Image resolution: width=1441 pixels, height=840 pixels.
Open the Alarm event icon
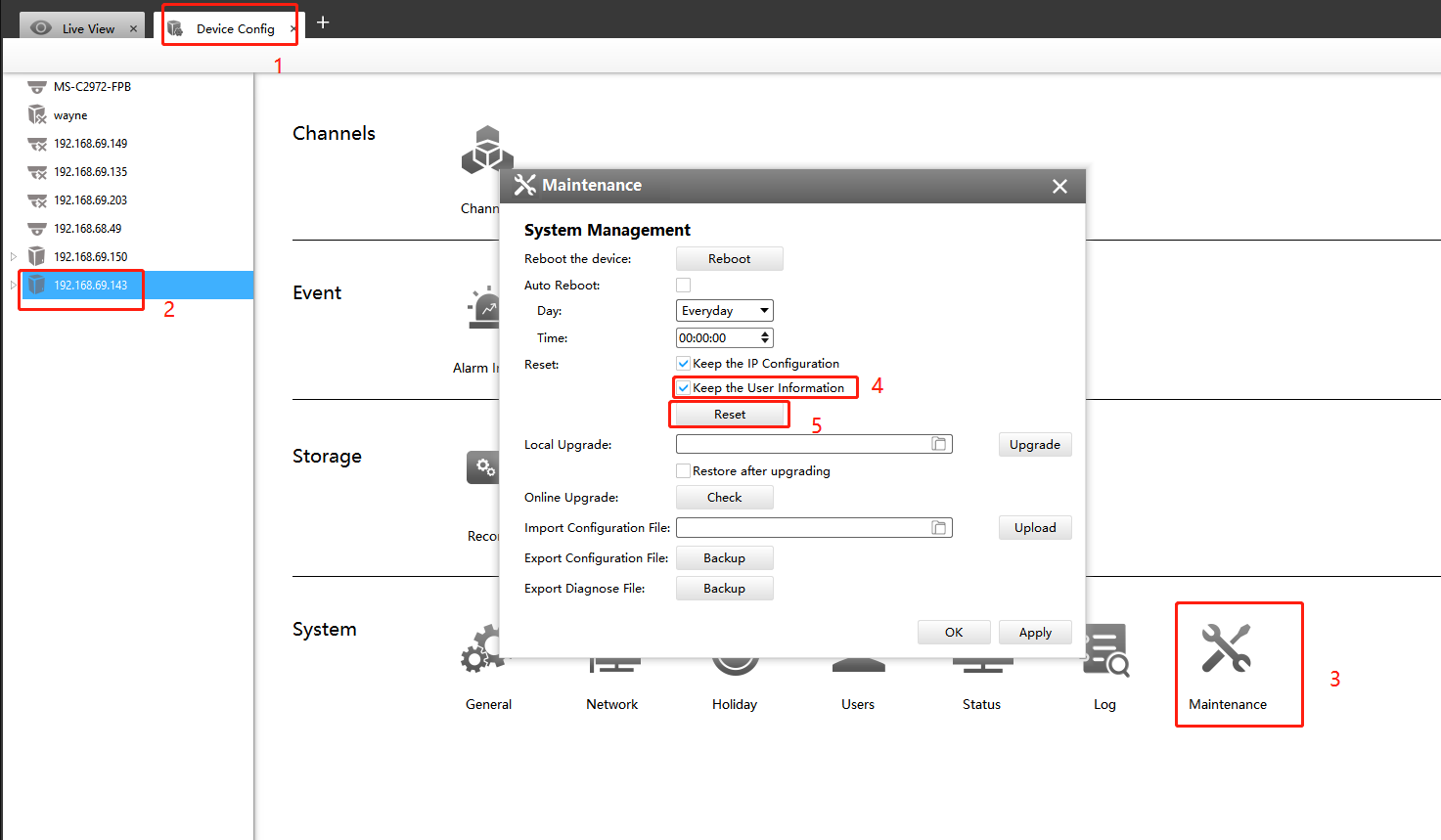tap(484, 307)
